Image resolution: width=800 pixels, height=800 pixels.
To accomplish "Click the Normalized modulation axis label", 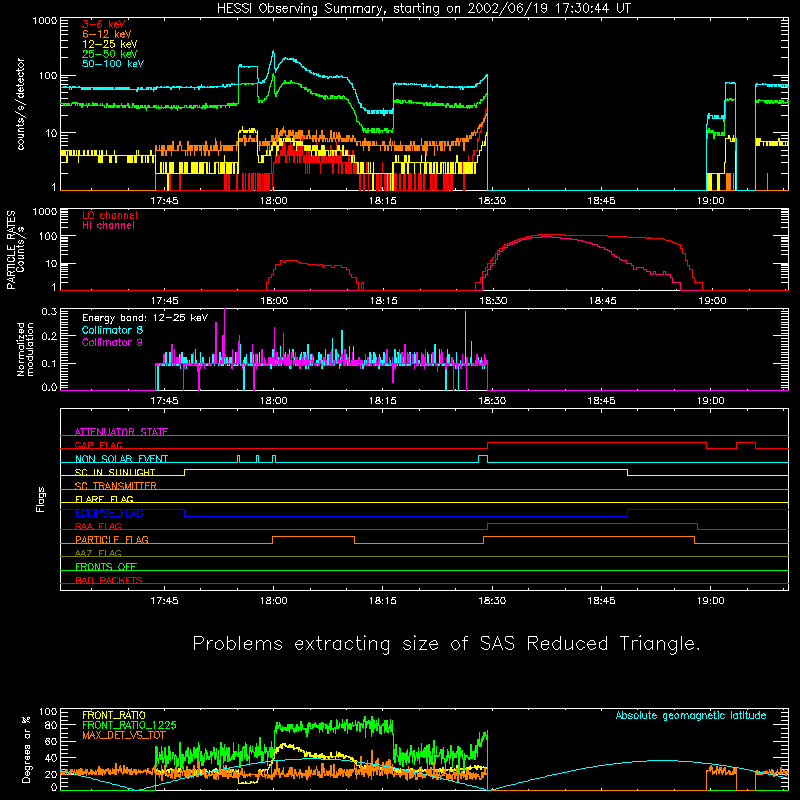I will coord(25,349).
